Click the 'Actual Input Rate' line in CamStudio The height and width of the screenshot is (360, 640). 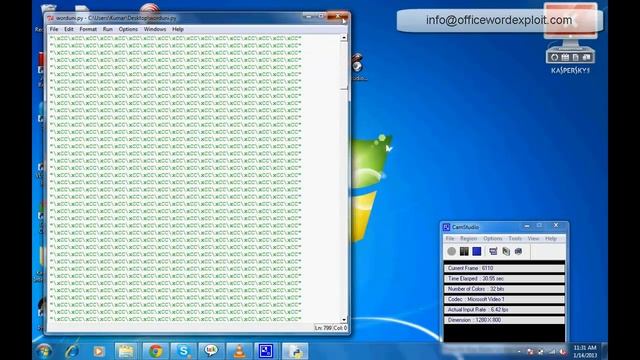[x=504, y=310]
